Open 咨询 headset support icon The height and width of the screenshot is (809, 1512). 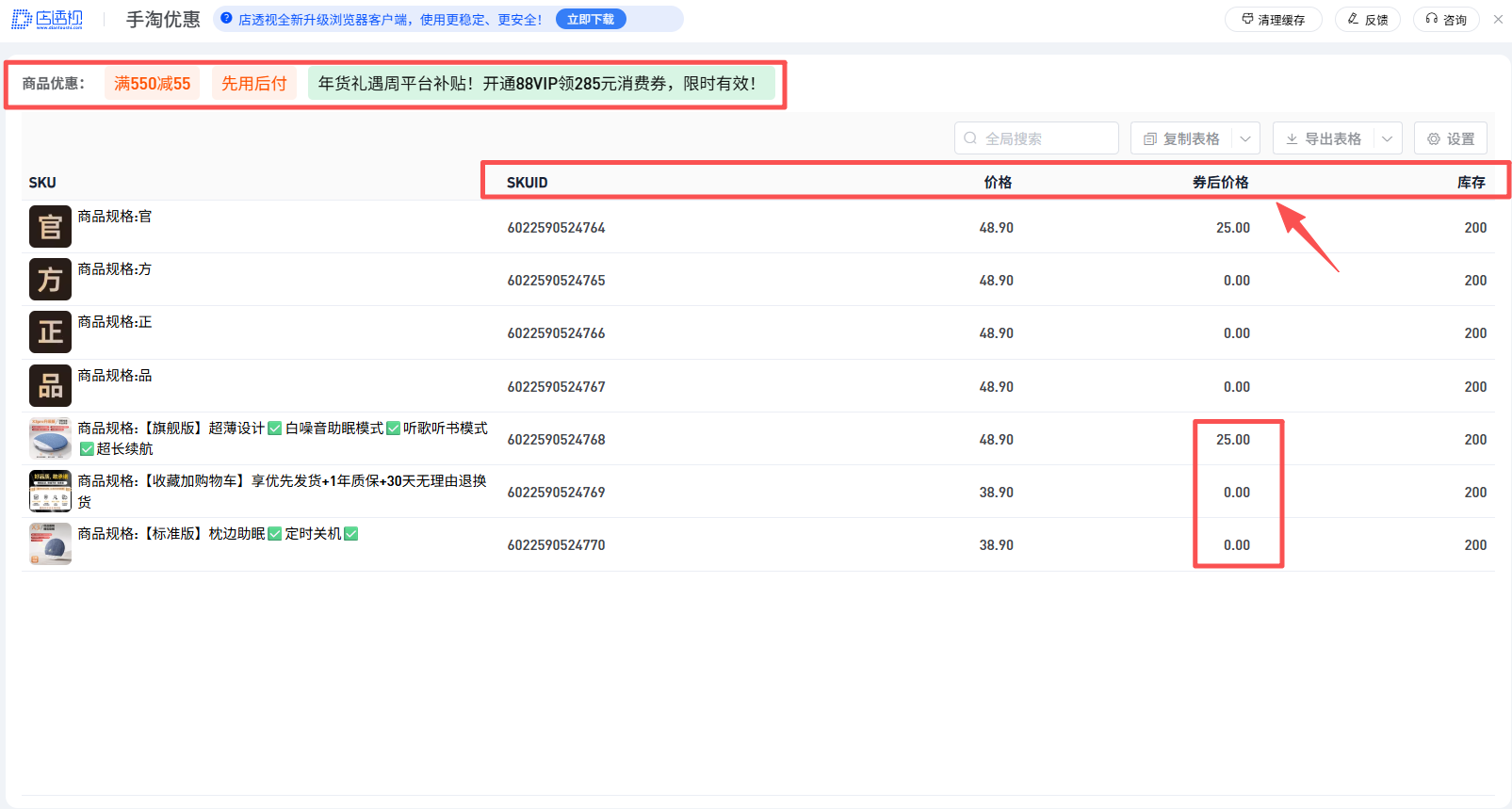click(1432, 19)
